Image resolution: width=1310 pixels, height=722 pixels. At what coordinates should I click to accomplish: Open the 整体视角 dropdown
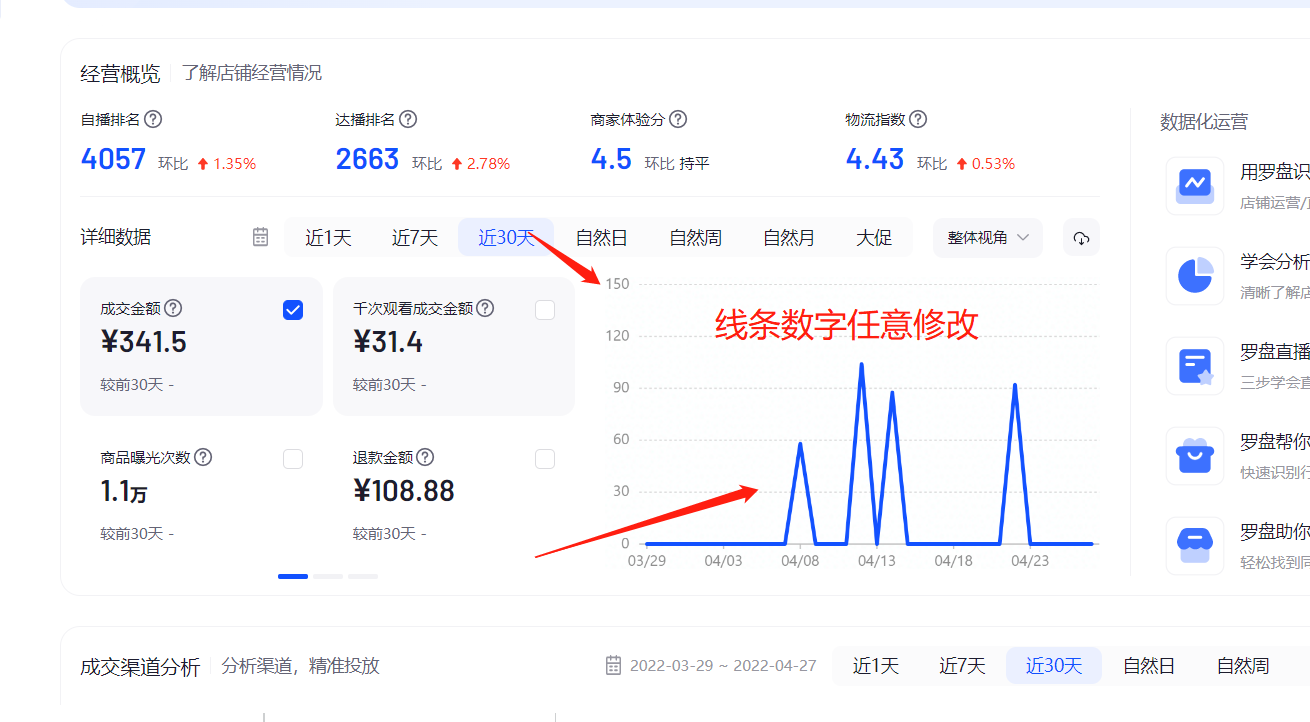(x=988, y=238)
